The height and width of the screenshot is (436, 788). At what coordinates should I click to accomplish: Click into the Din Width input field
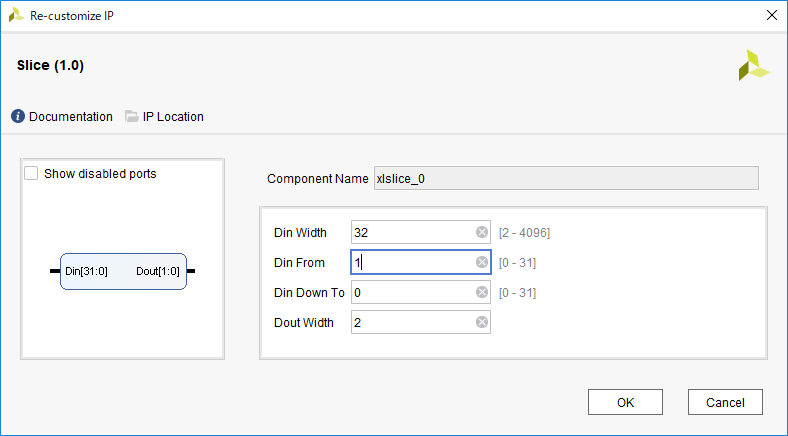410,233
